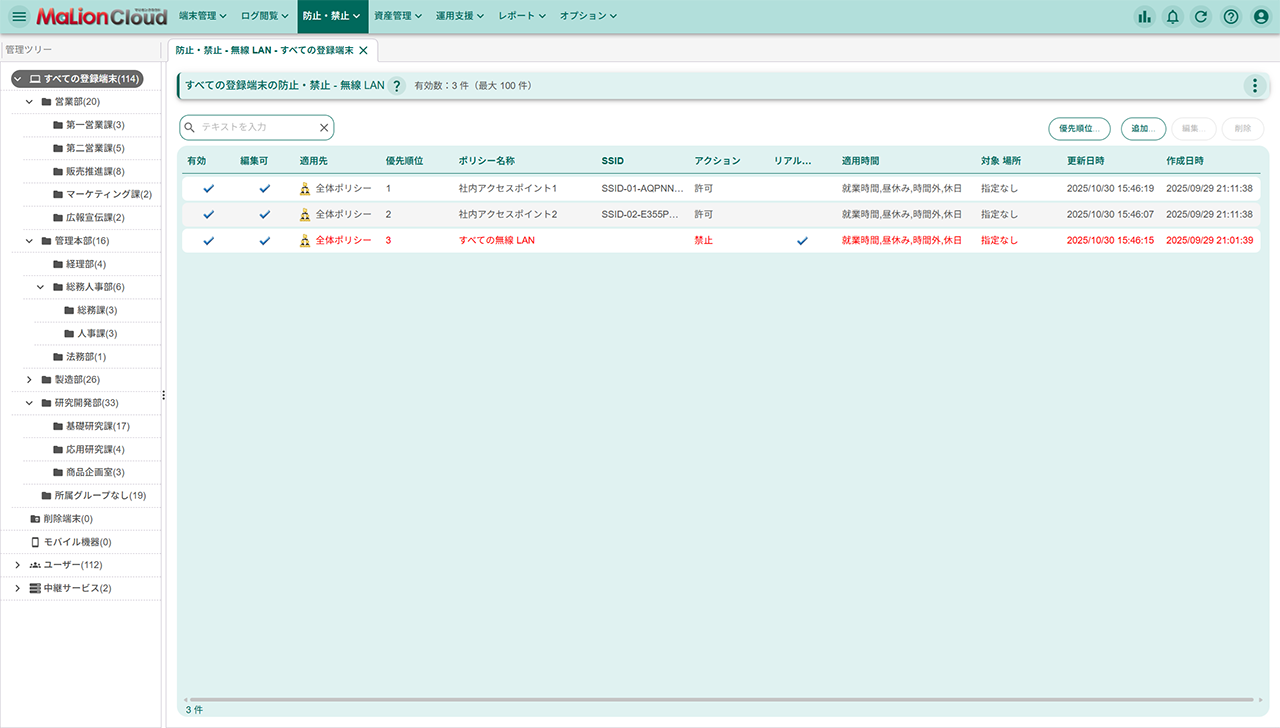Toggle 有効 check for 社内アクセスポイント1

[208, 188]
